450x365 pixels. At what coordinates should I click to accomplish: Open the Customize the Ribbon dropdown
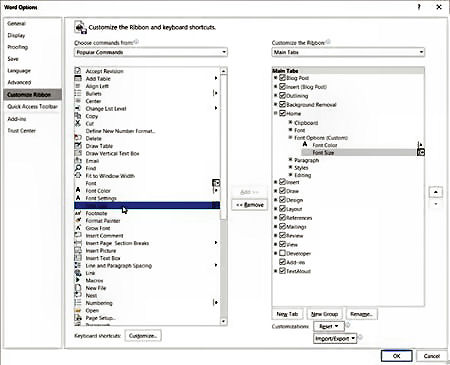click(x=348, y=52)
